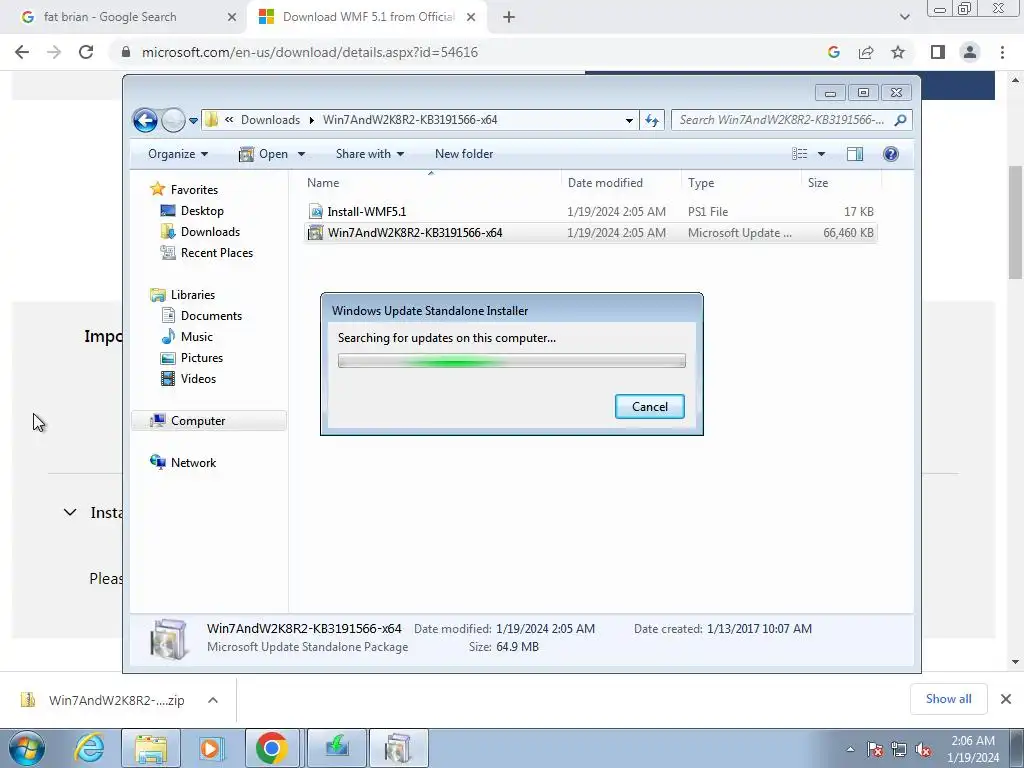Click the Google icon in address bar

tap(833, 52)
